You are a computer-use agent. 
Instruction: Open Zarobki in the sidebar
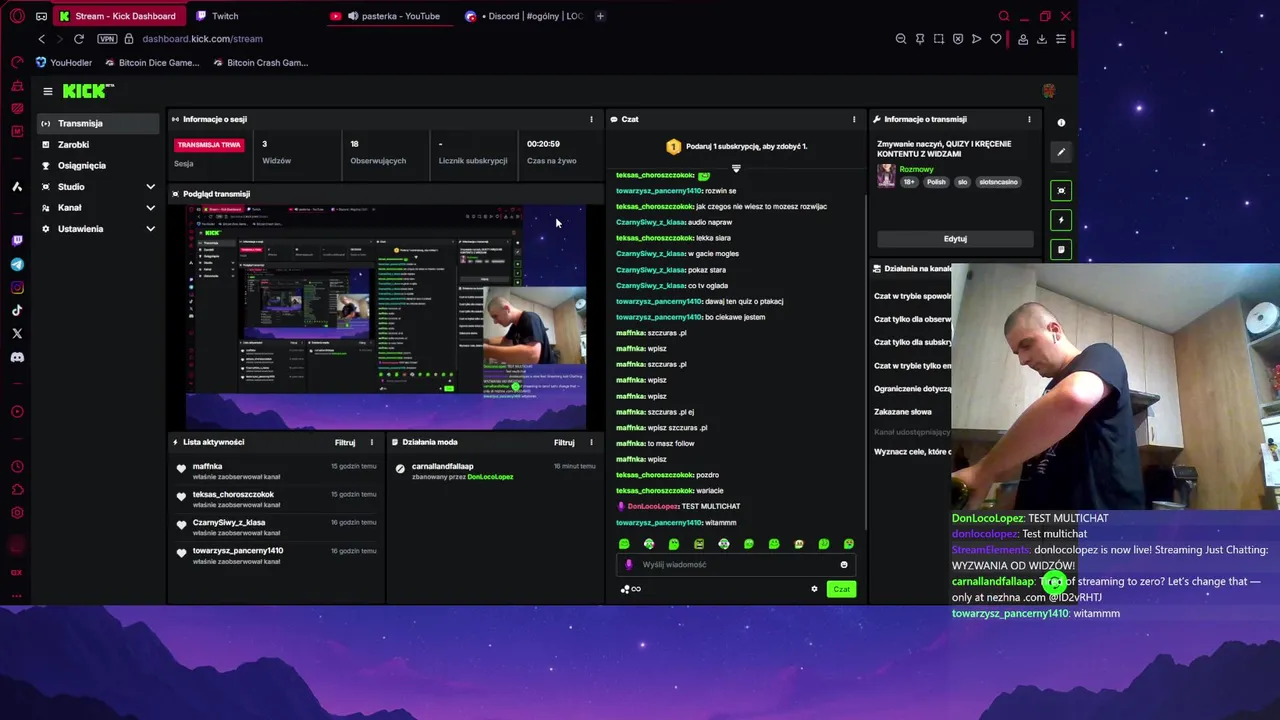tap(98, 145)
